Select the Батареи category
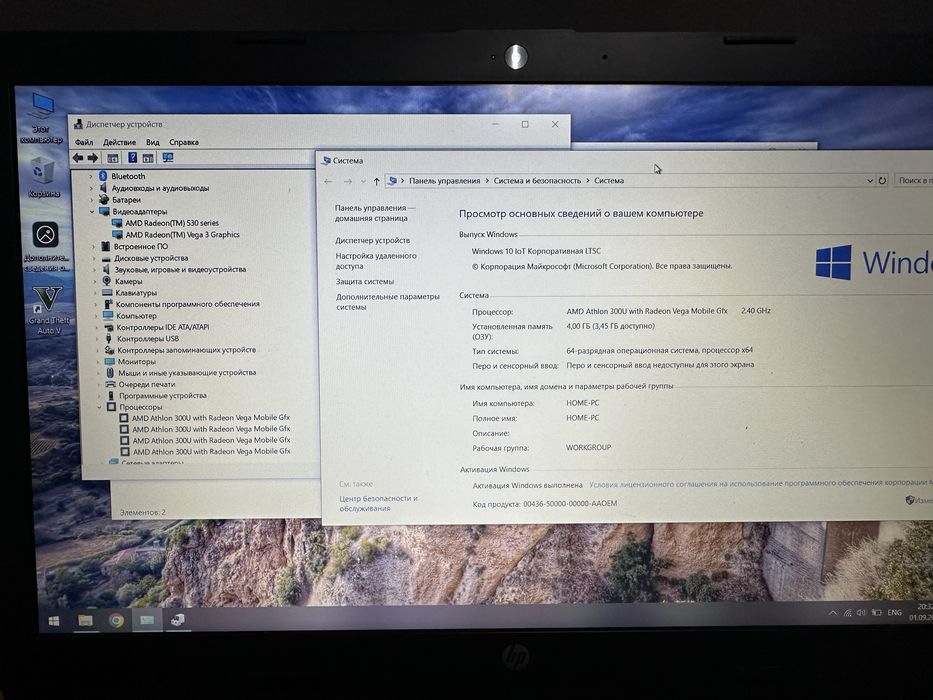Screen dimensions: 933x700 click(126, 200)
